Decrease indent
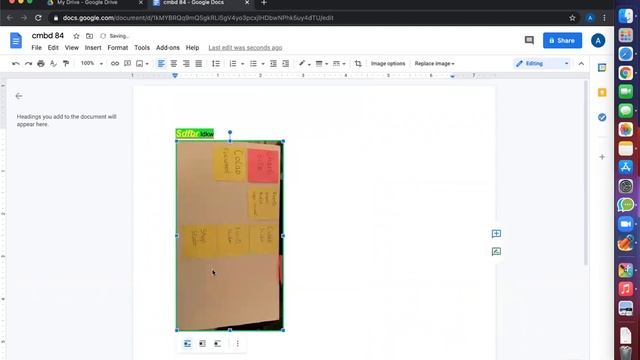640x360 pixels. 273,64
